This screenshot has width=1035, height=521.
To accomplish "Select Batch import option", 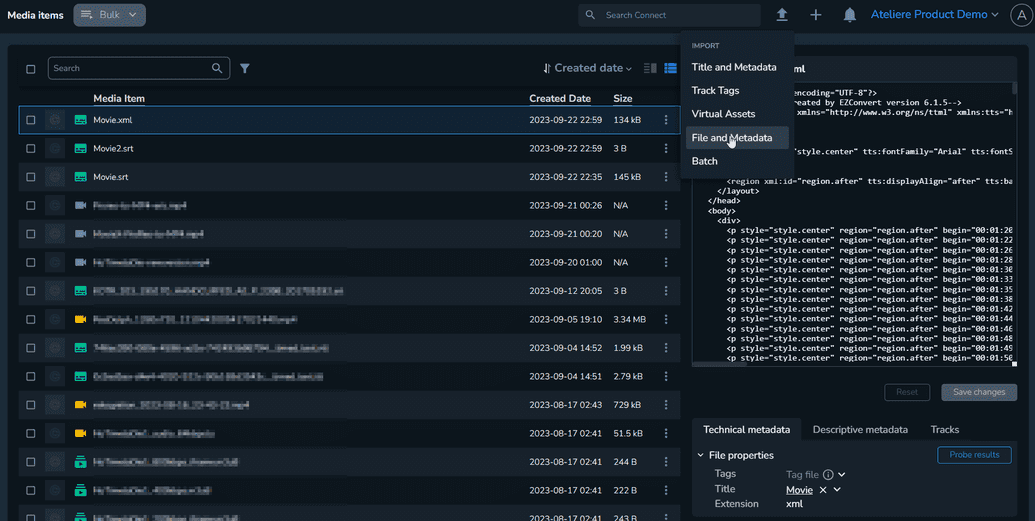I will (x=704, y=161).
